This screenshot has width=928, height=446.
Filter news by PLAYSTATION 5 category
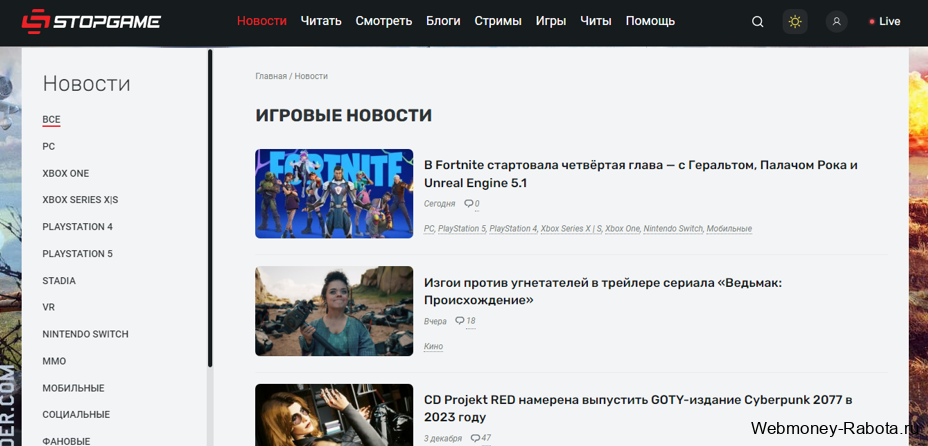click(78, 254)
